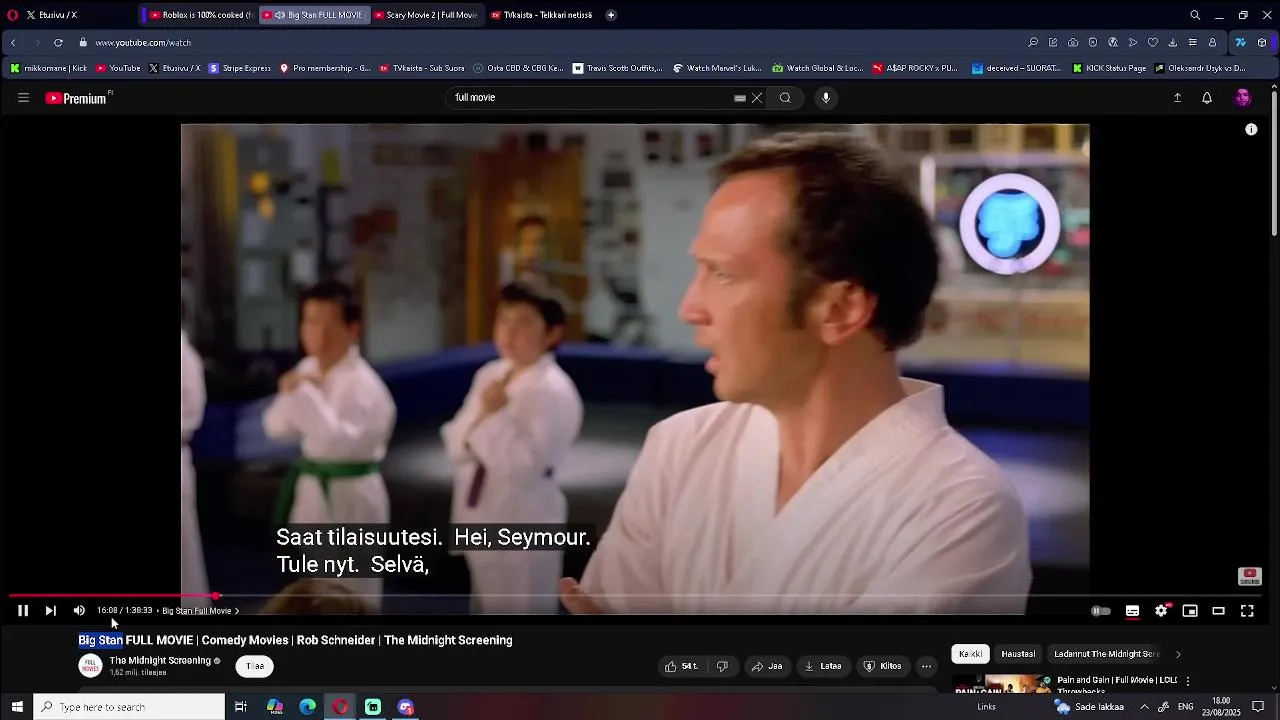Thank the creator with Kiitos button
This screenshot has width=1280, height=720.
pos(883,666)
